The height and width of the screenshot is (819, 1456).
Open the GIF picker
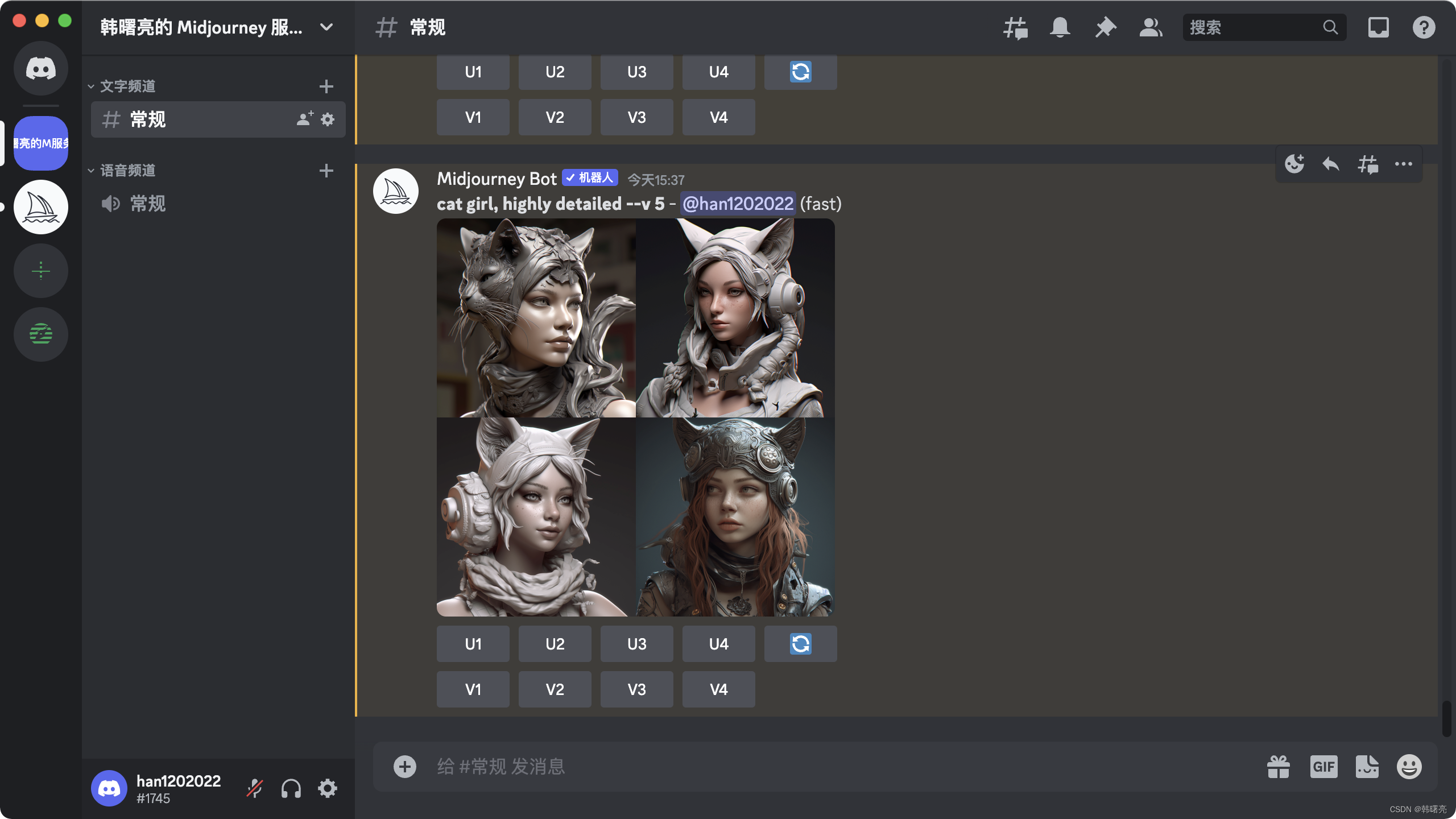click(1323, 767)
